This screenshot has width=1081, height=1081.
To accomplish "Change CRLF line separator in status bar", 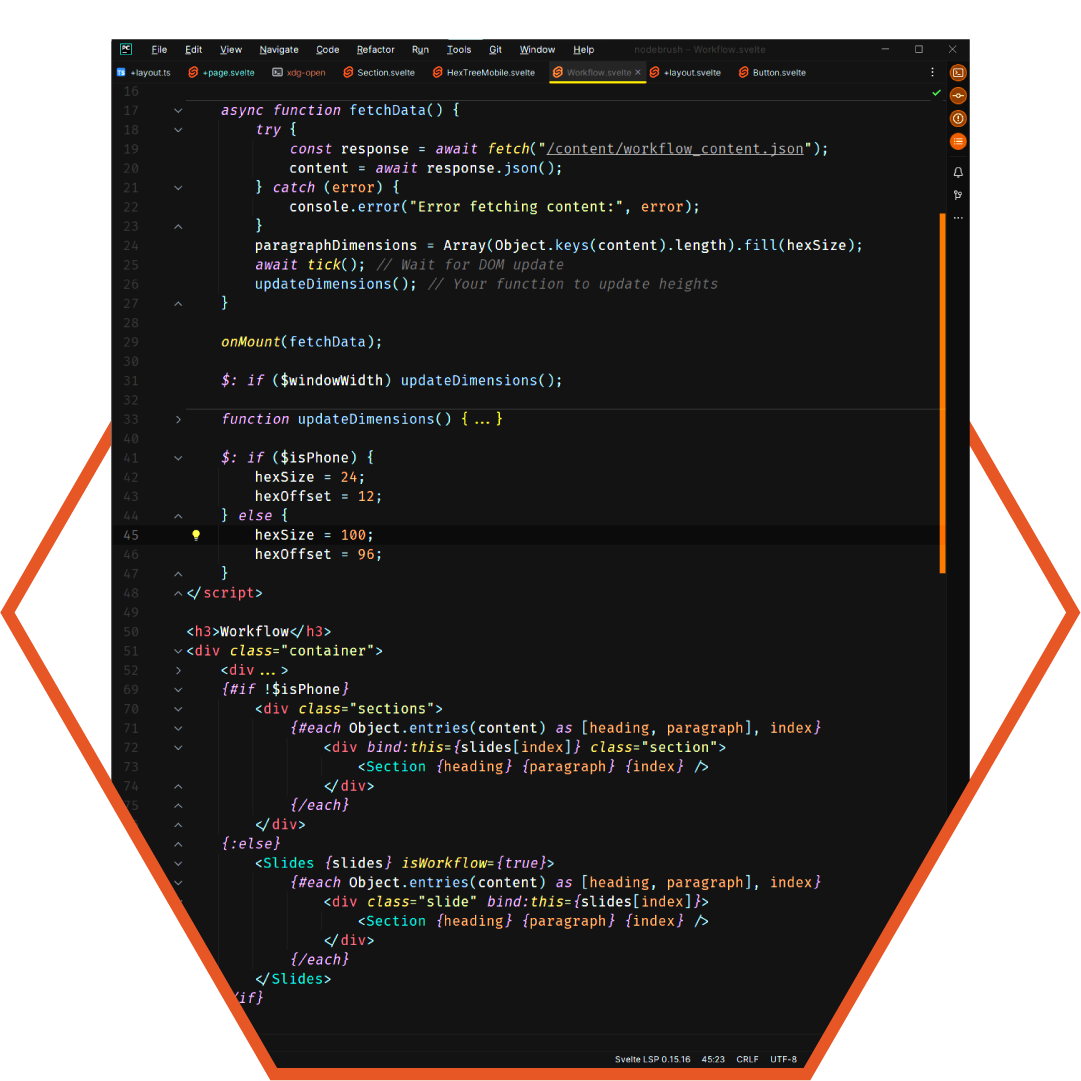I will coord(747,1059).
